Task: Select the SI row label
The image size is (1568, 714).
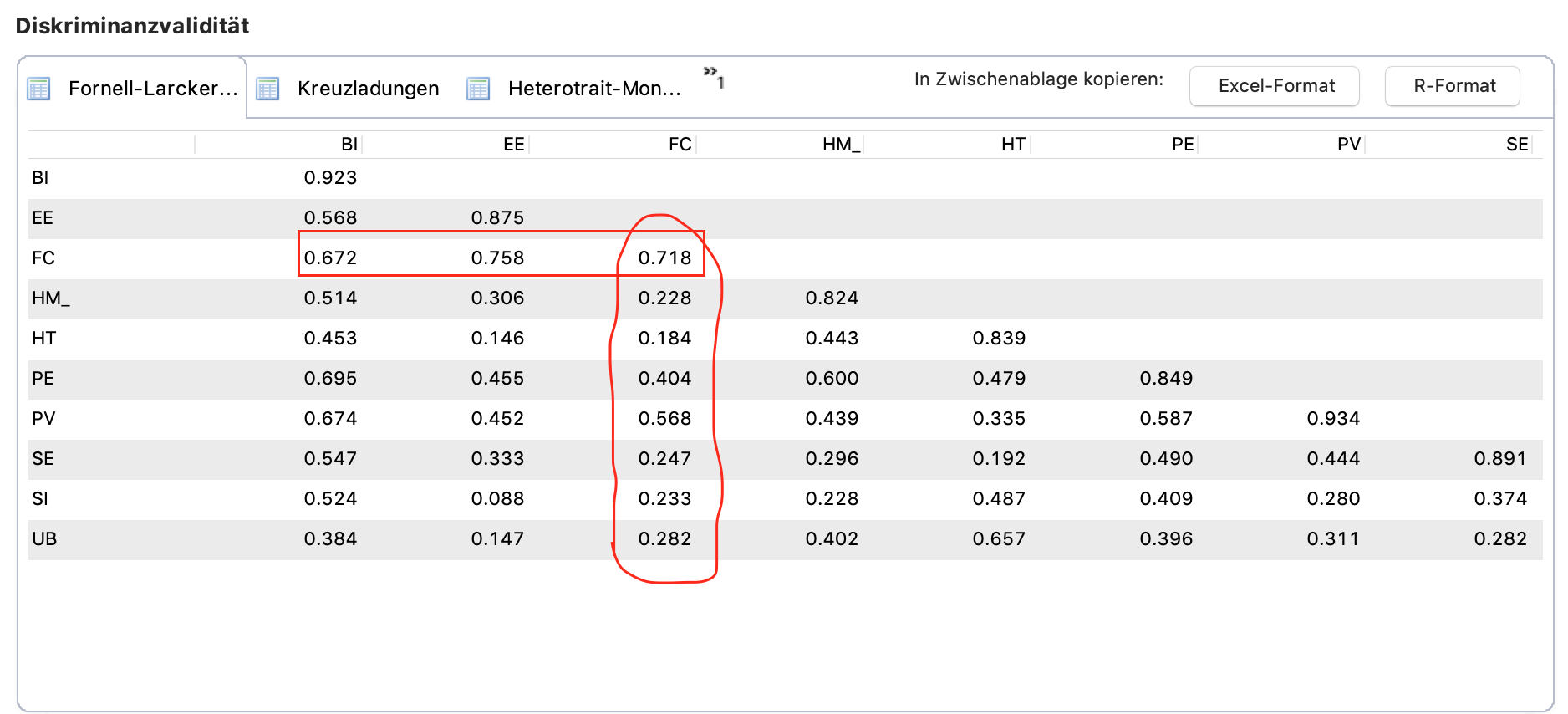Action: tap(40, 499)
